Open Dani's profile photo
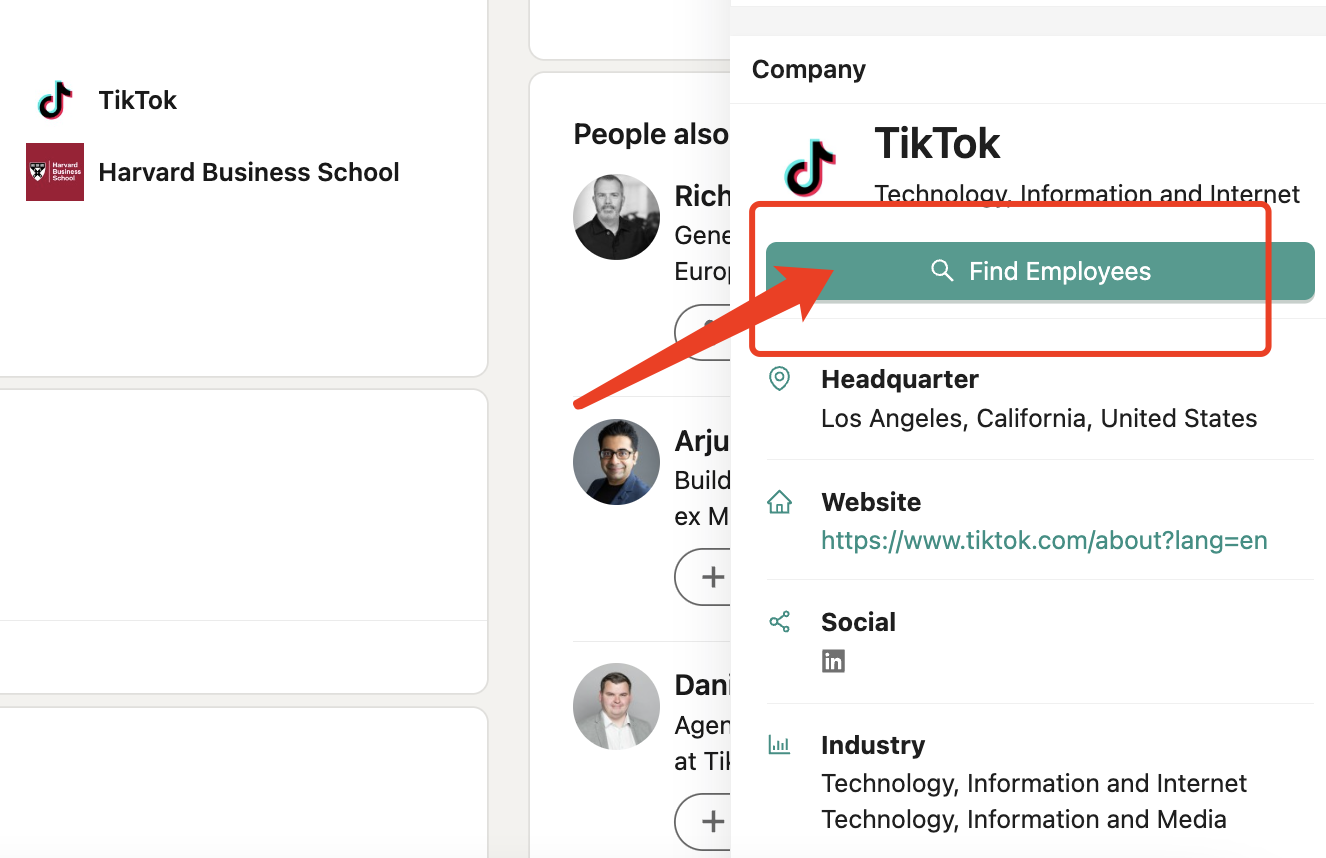The width and height of the screenshot is (1326, 858). 616,707
